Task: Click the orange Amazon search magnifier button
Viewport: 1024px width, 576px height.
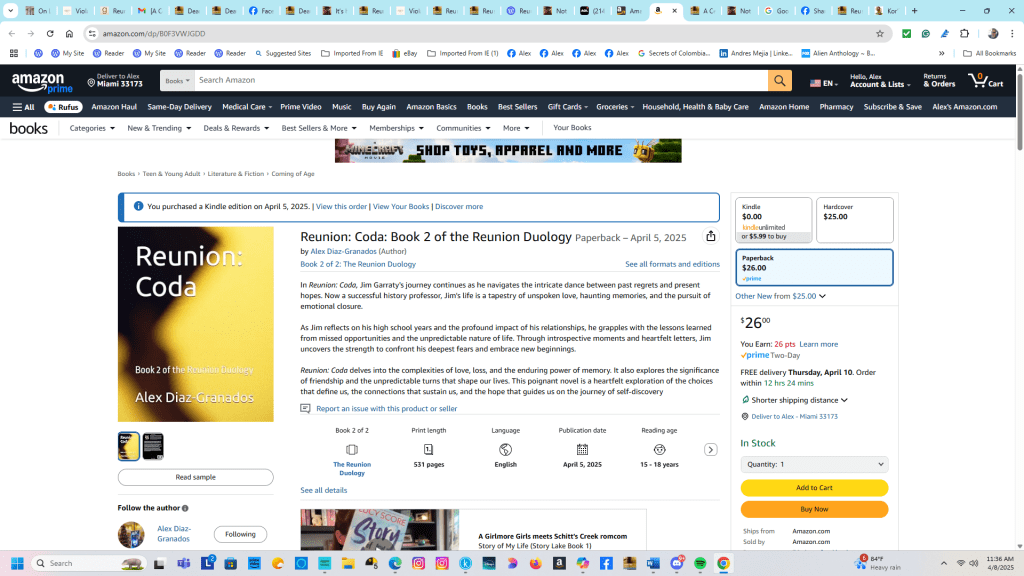Action: [x=780, y=81]
